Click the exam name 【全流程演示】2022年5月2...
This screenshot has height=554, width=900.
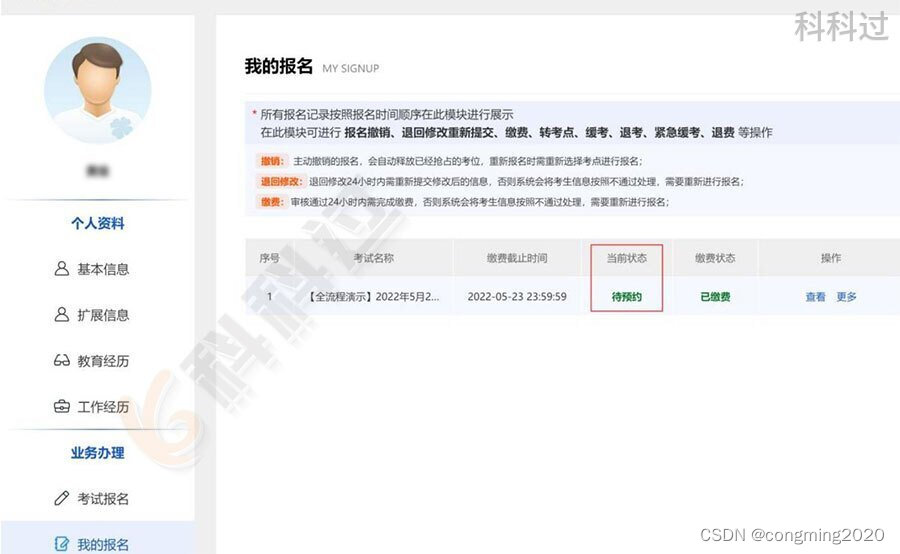tap(374, 297)
